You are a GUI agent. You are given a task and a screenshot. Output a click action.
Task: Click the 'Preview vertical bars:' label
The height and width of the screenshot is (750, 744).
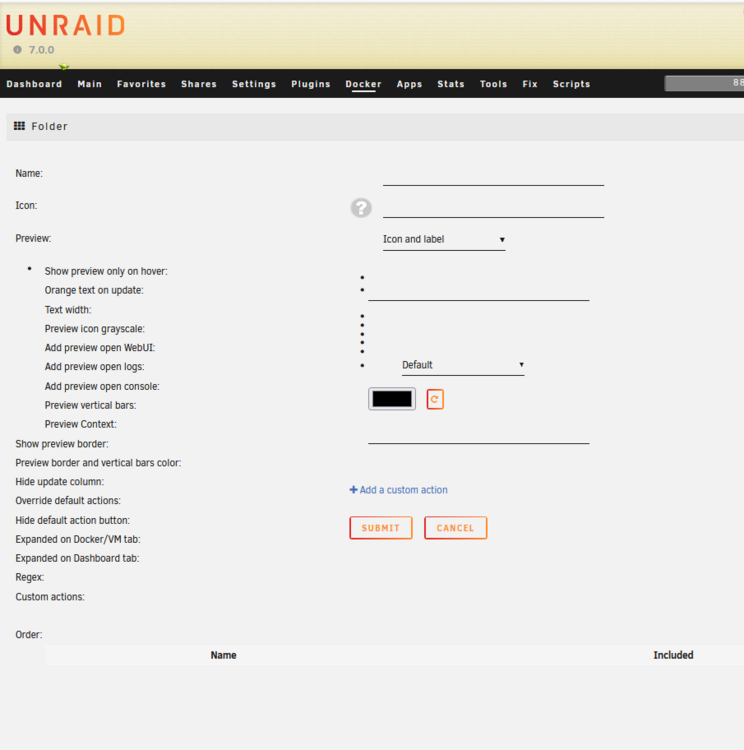pos(90,405)
